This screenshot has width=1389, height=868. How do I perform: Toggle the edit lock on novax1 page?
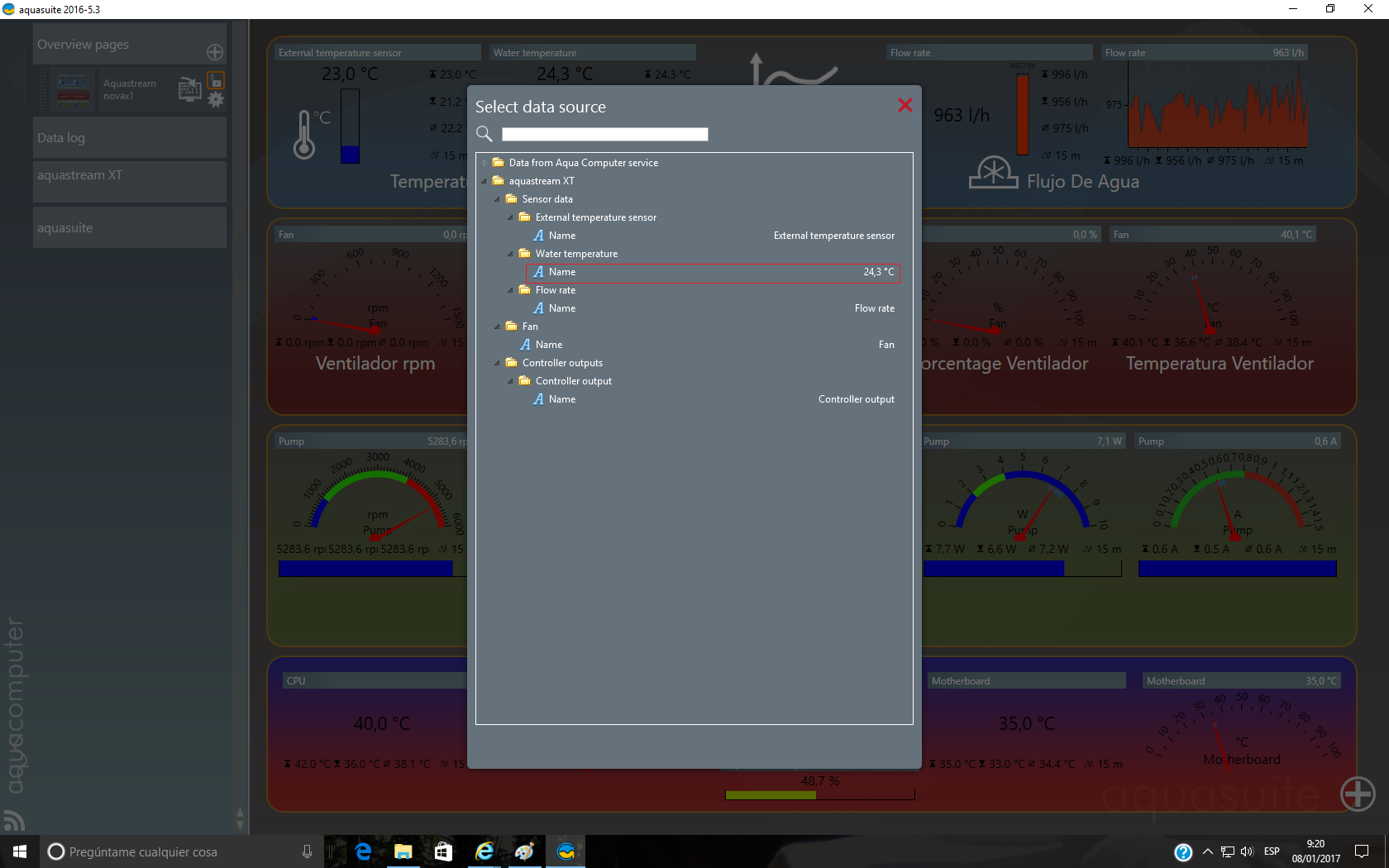pyautogui.click(x=216, y=80)
